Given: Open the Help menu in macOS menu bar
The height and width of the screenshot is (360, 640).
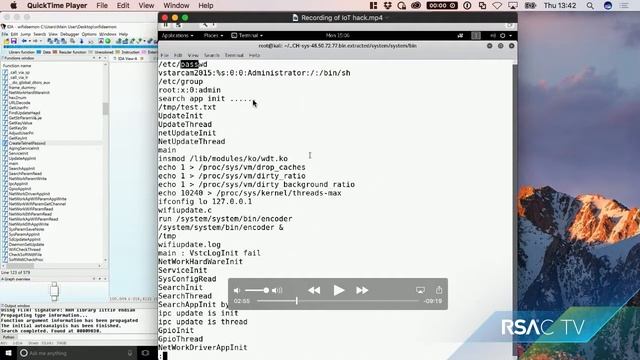Looking at the screenshot, I should (206, 5).
